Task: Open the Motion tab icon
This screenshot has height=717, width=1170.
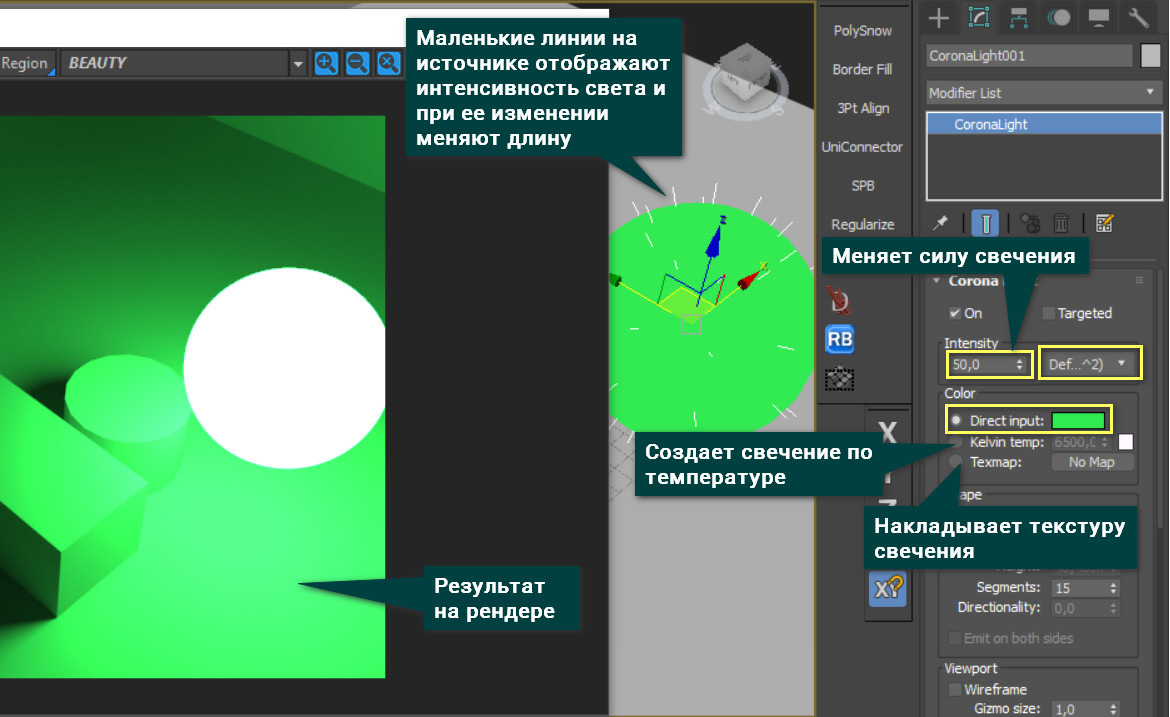Action: [1059, 17]
